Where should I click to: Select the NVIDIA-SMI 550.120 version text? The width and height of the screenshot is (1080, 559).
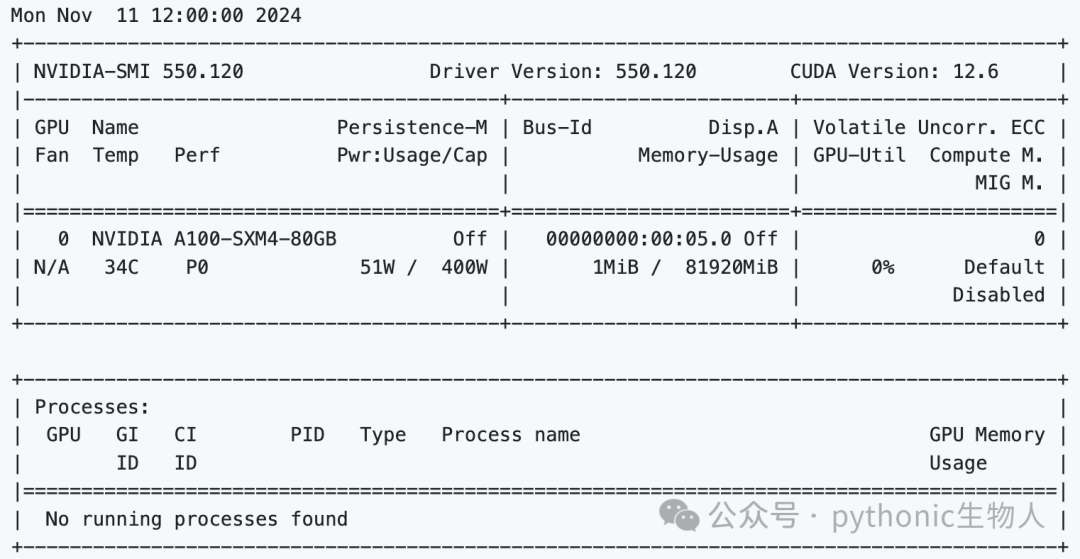point(138,72)
